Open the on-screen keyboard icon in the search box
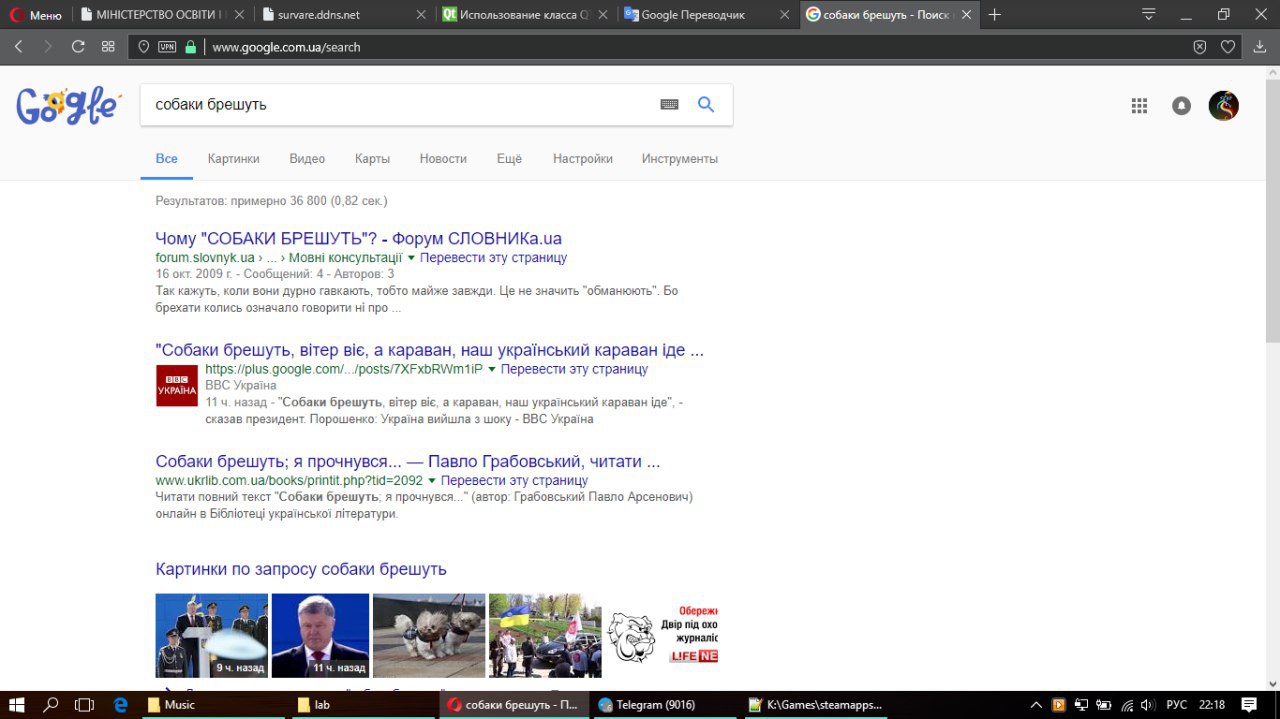The height and width of the screenshot is (719, 1280). click(x=669, y=104)
